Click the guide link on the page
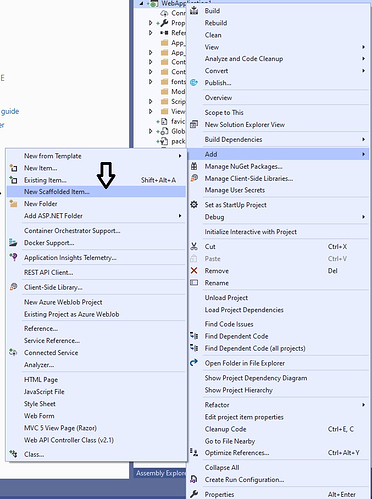 [10, 111]
